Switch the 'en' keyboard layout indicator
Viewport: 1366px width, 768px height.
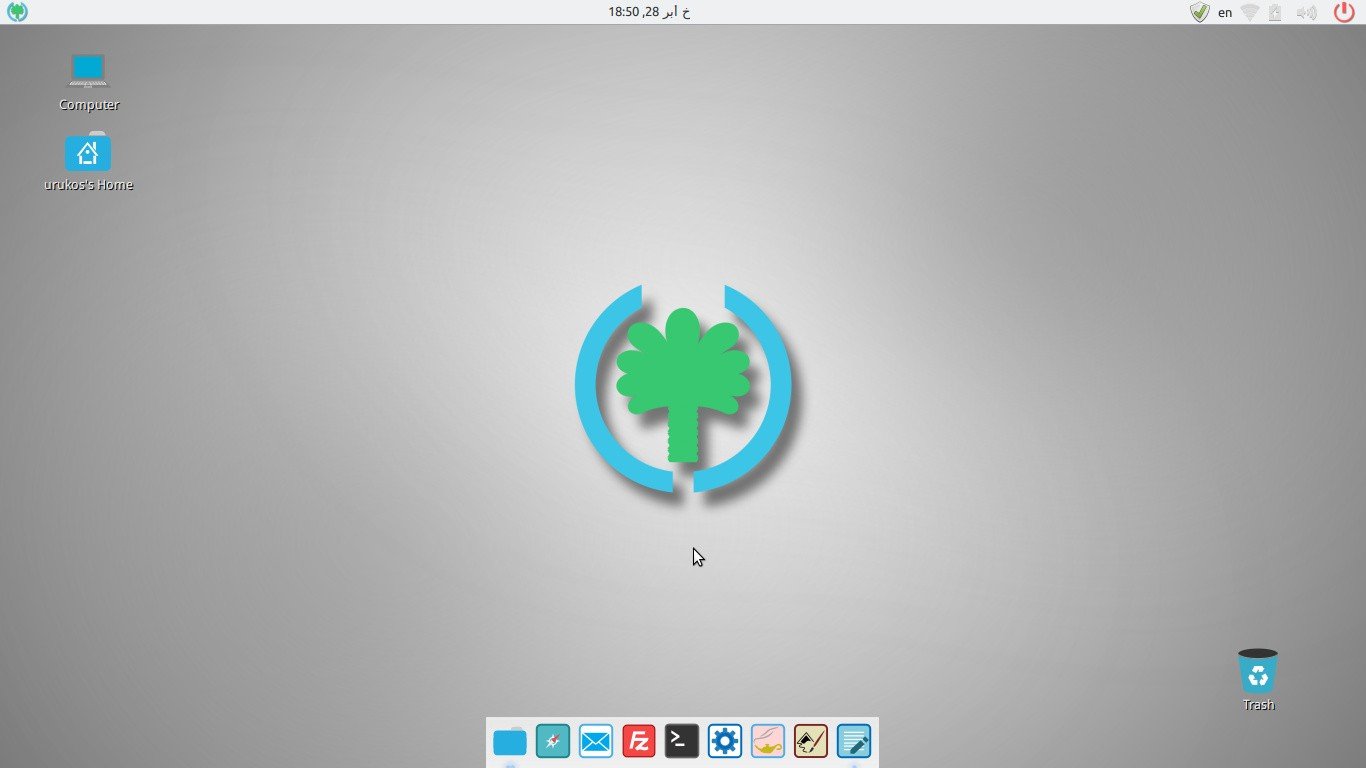coord(1225,13)
